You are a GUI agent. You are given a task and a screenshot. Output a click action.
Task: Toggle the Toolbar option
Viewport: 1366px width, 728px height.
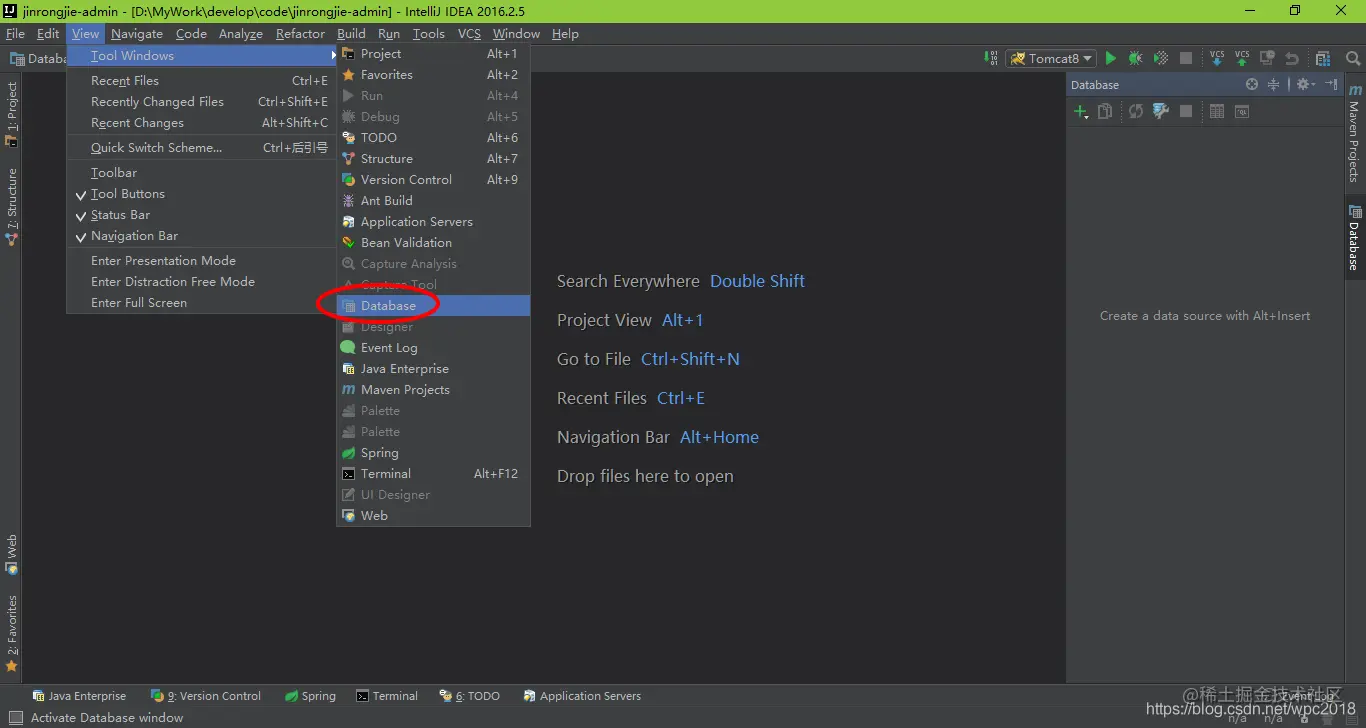point(200,172)
